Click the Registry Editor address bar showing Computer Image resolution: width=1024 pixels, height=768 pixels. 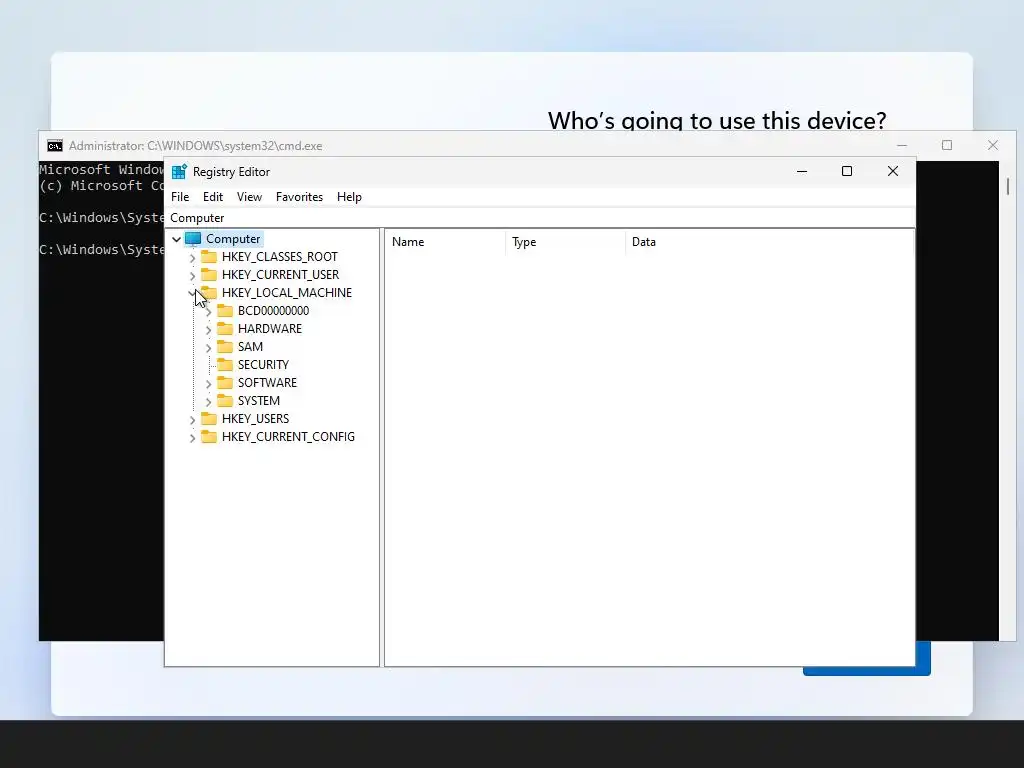click(539, 217)
